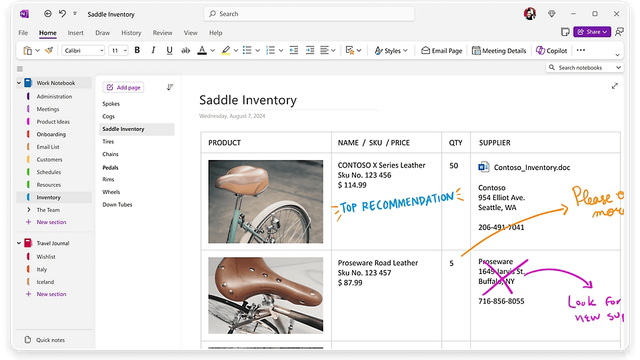640x360 pixels.
Task: Click the paragraph alignment icon
Action: pyautogui.click(x=324, y=50)
